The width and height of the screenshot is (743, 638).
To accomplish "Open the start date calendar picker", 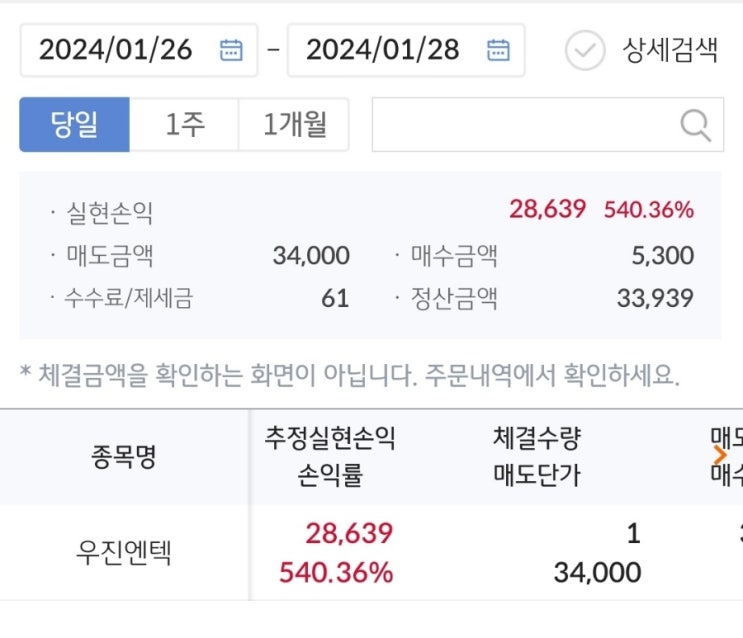I will (231, 50).
